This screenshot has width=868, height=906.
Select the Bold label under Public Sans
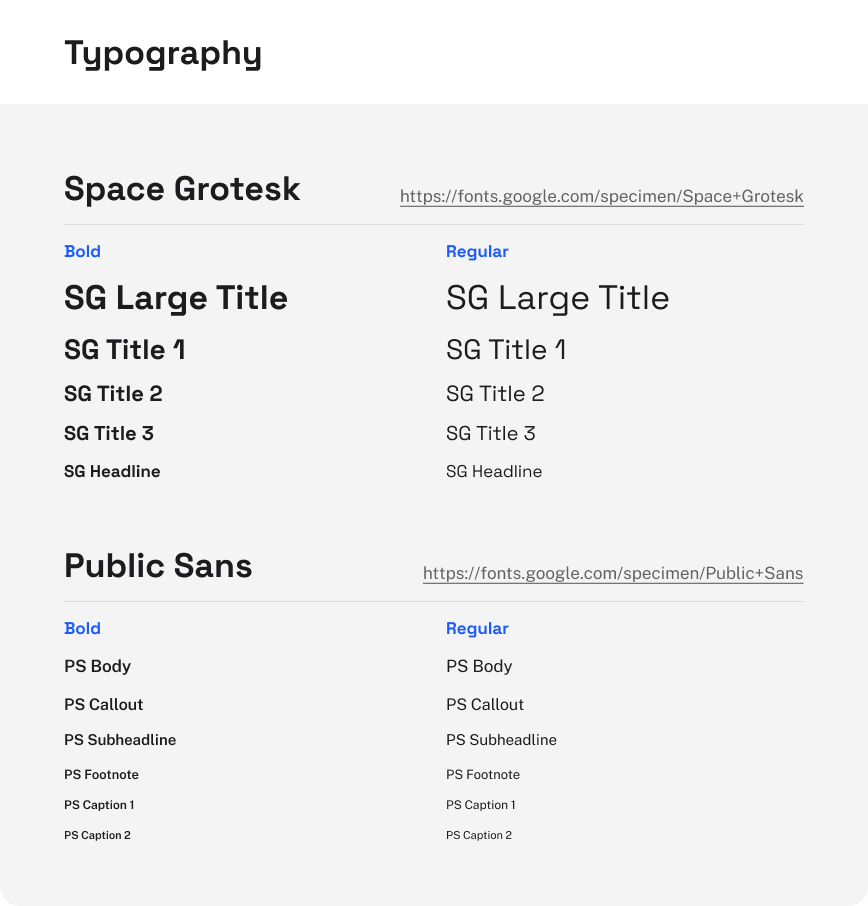pyautogui.click(x=82, y=629)
